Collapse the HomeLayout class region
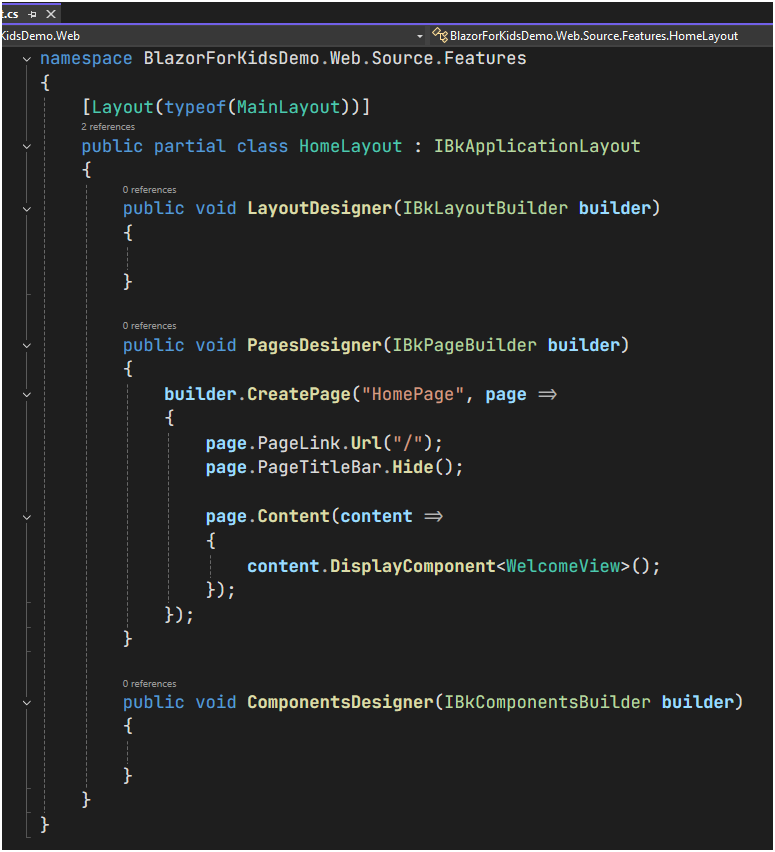 [x=26, y=147]
